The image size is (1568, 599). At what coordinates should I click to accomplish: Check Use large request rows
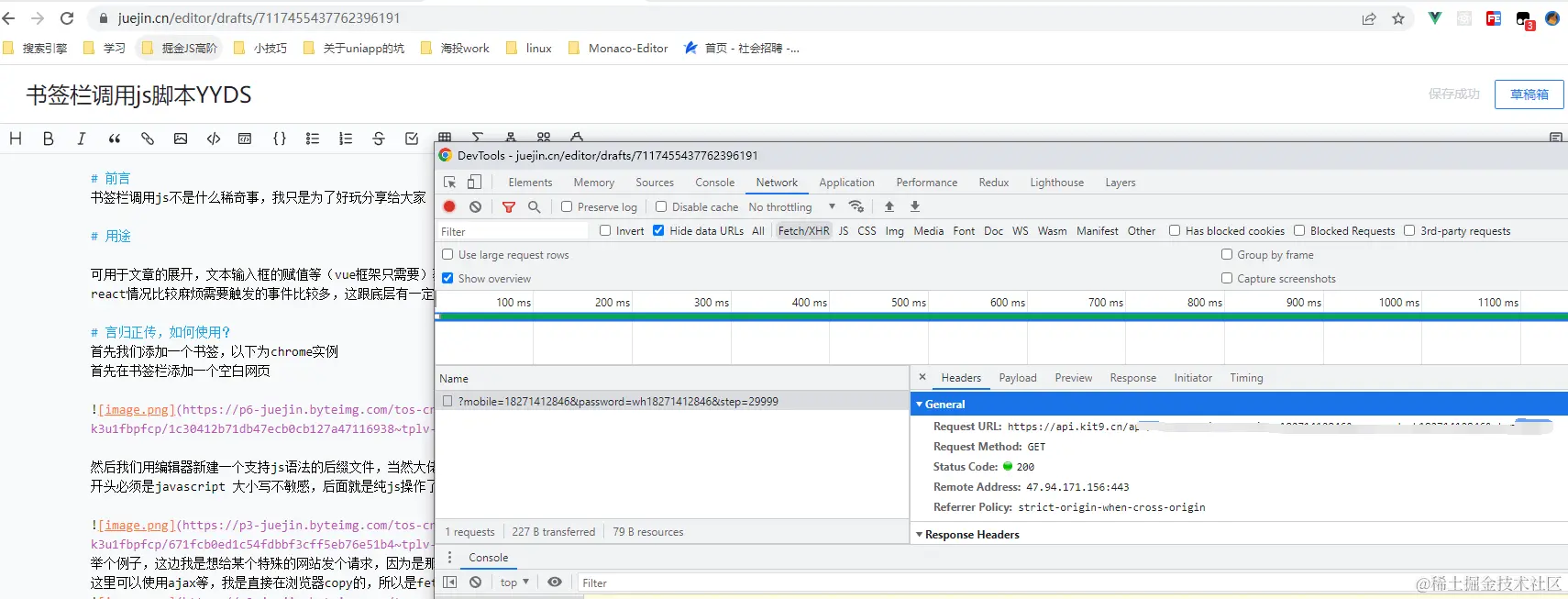pyautogui.click(x=447, y=254)
